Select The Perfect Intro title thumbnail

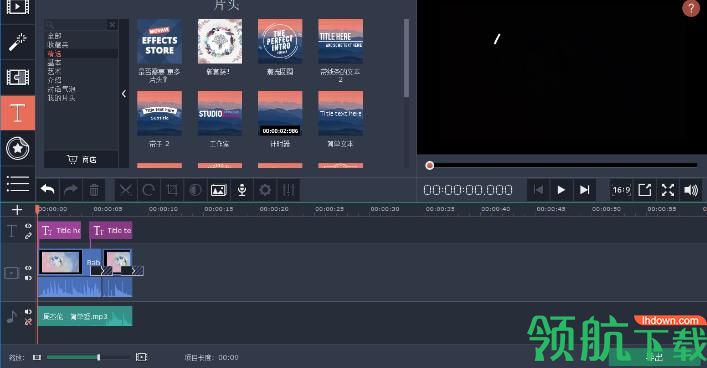point(280,41)
